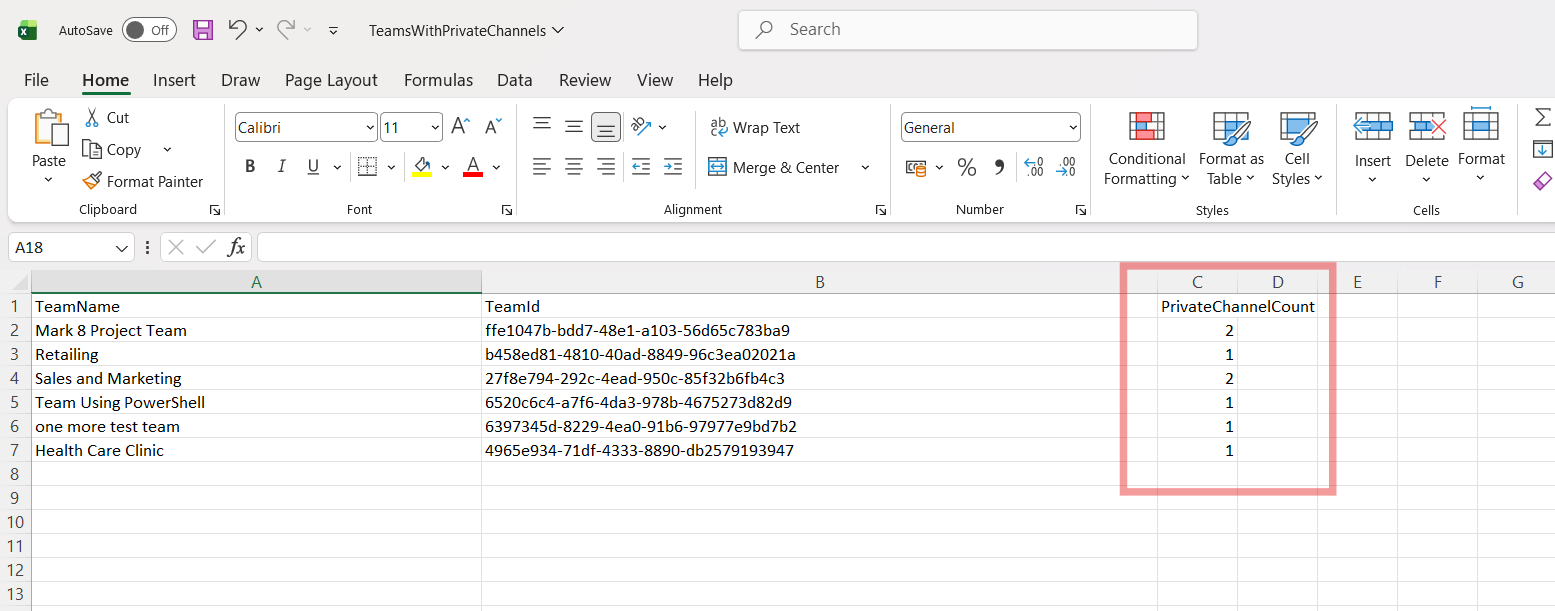
Task: Click the Wrap Text button
Action: [x=755, y=128]
